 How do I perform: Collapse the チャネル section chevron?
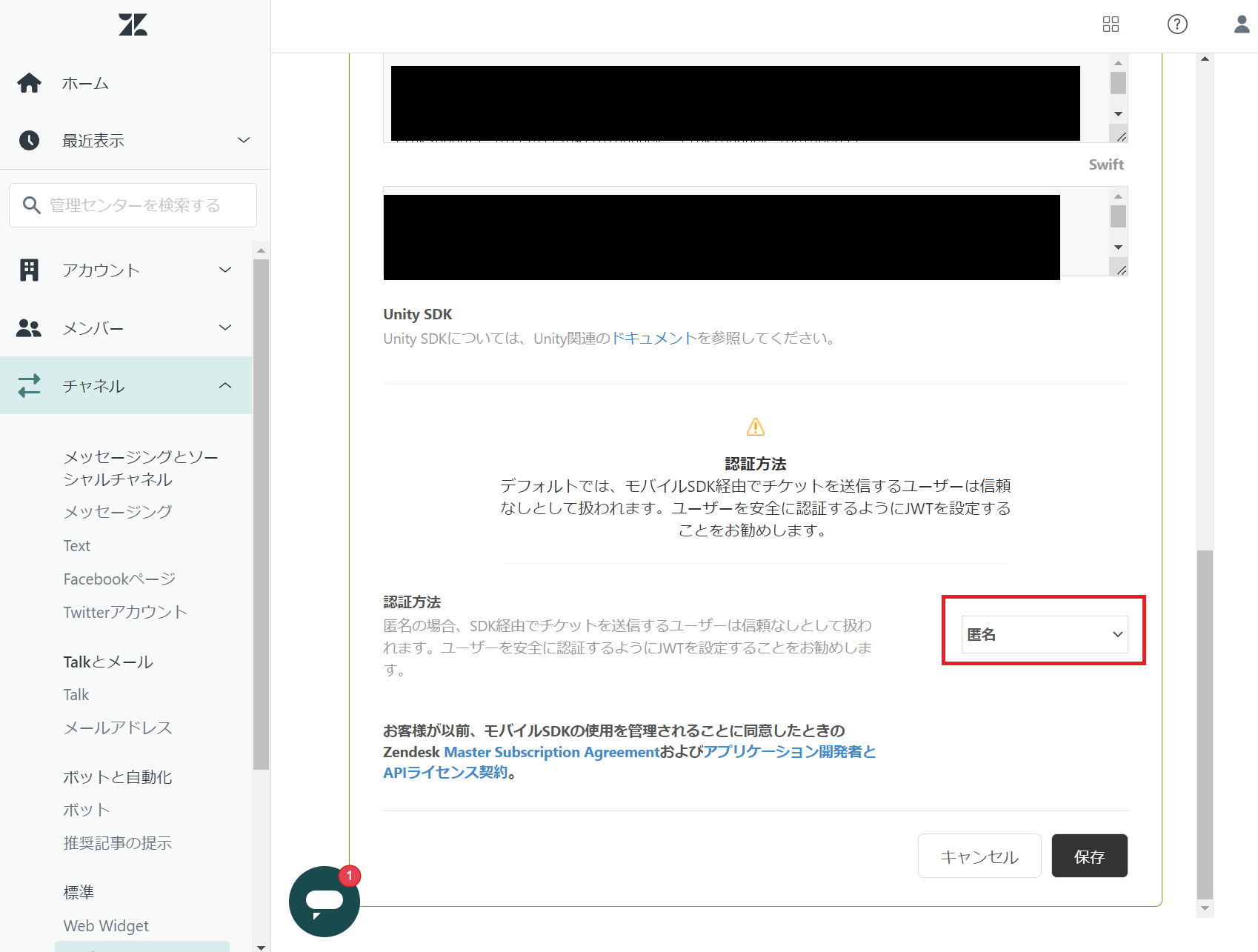225,385
